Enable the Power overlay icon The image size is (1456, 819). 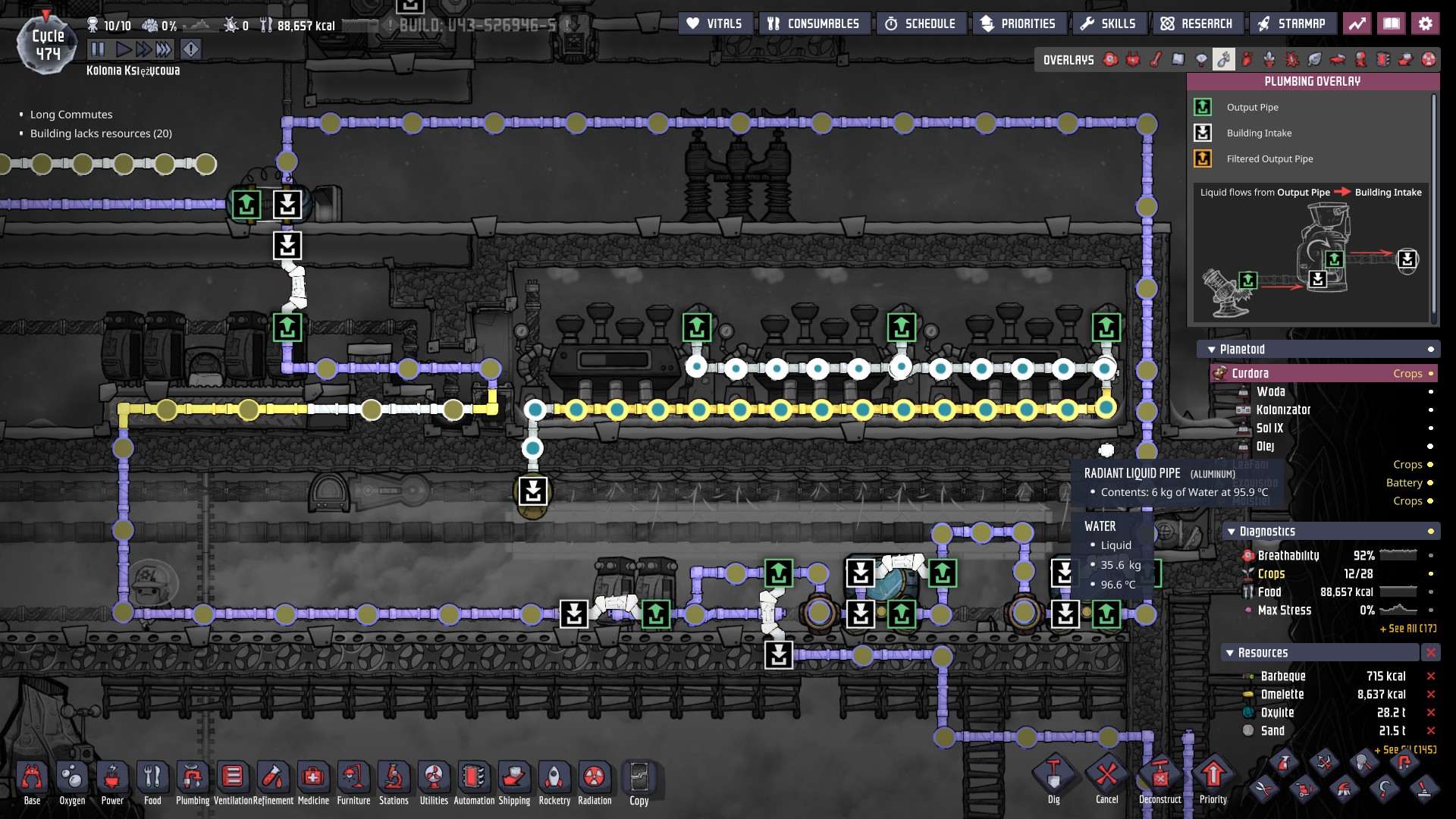coord(1133,59)
